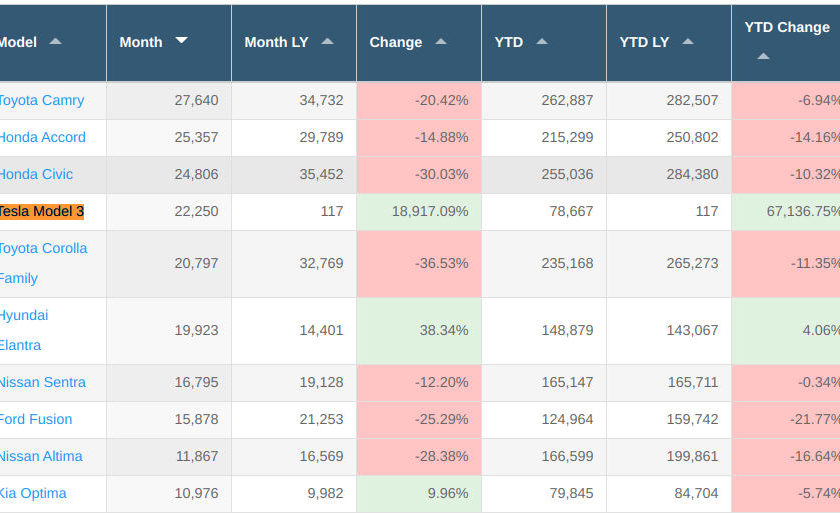Select Corolla YTD LY value 265,273
Screen dimensions: 840x513
tap(692, 263)
